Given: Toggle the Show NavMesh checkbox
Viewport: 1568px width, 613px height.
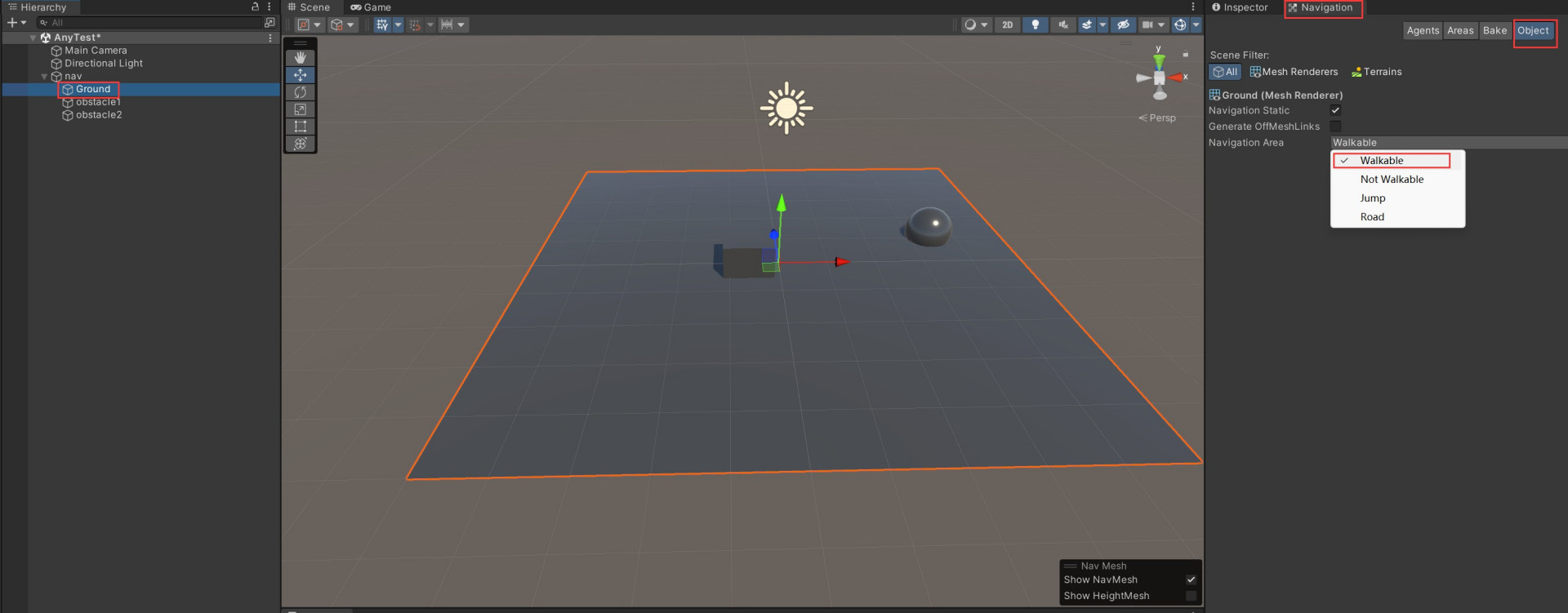Looking at the screenshot, I should [1191, 580].
